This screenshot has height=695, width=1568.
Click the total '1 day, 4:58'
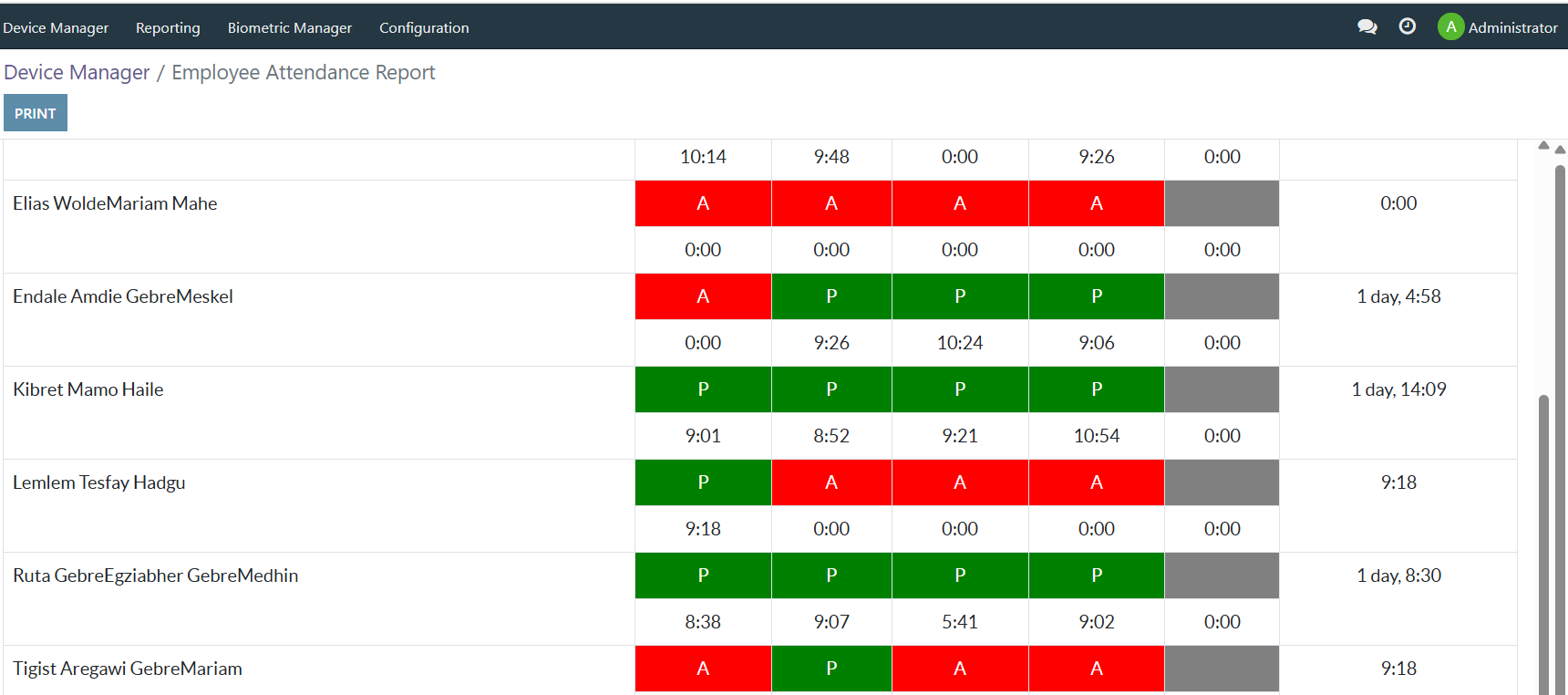(x=1398, y=296)
